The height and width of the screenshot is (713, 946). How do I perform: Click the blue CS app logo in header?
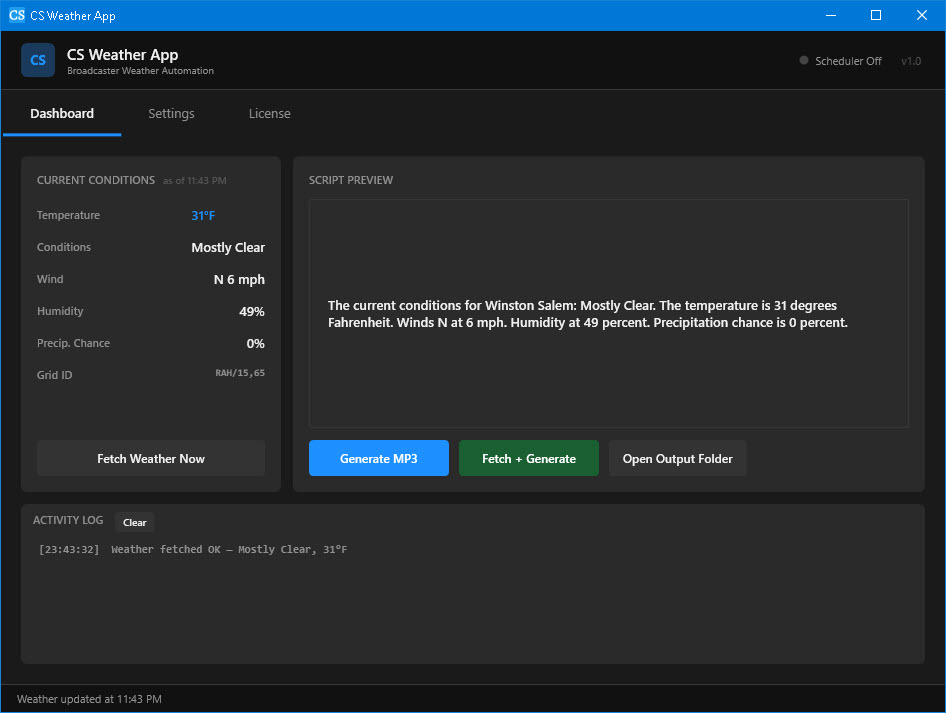coord(38,60)
